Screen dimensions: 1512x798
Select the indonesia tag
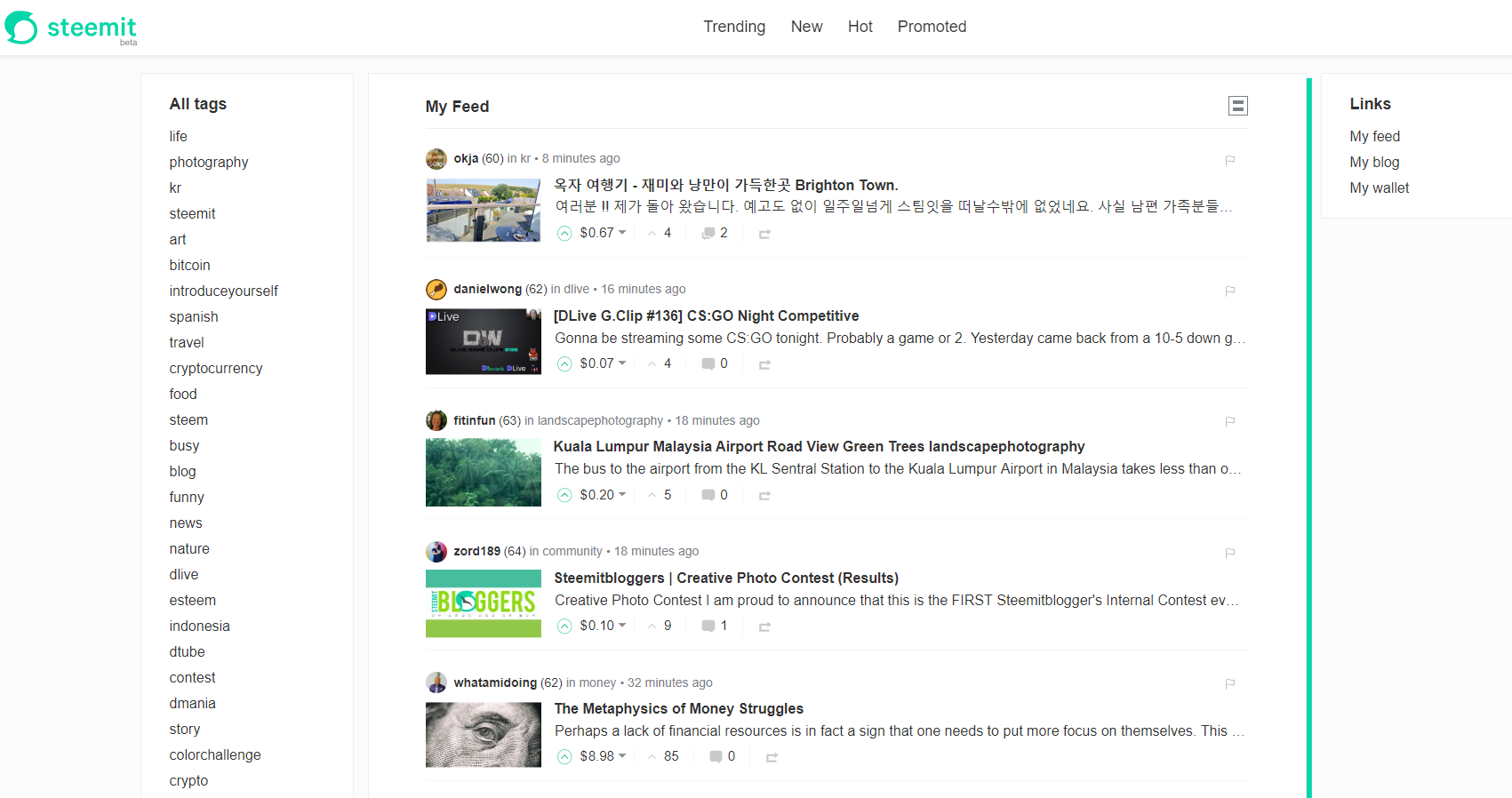click(199, 626)
